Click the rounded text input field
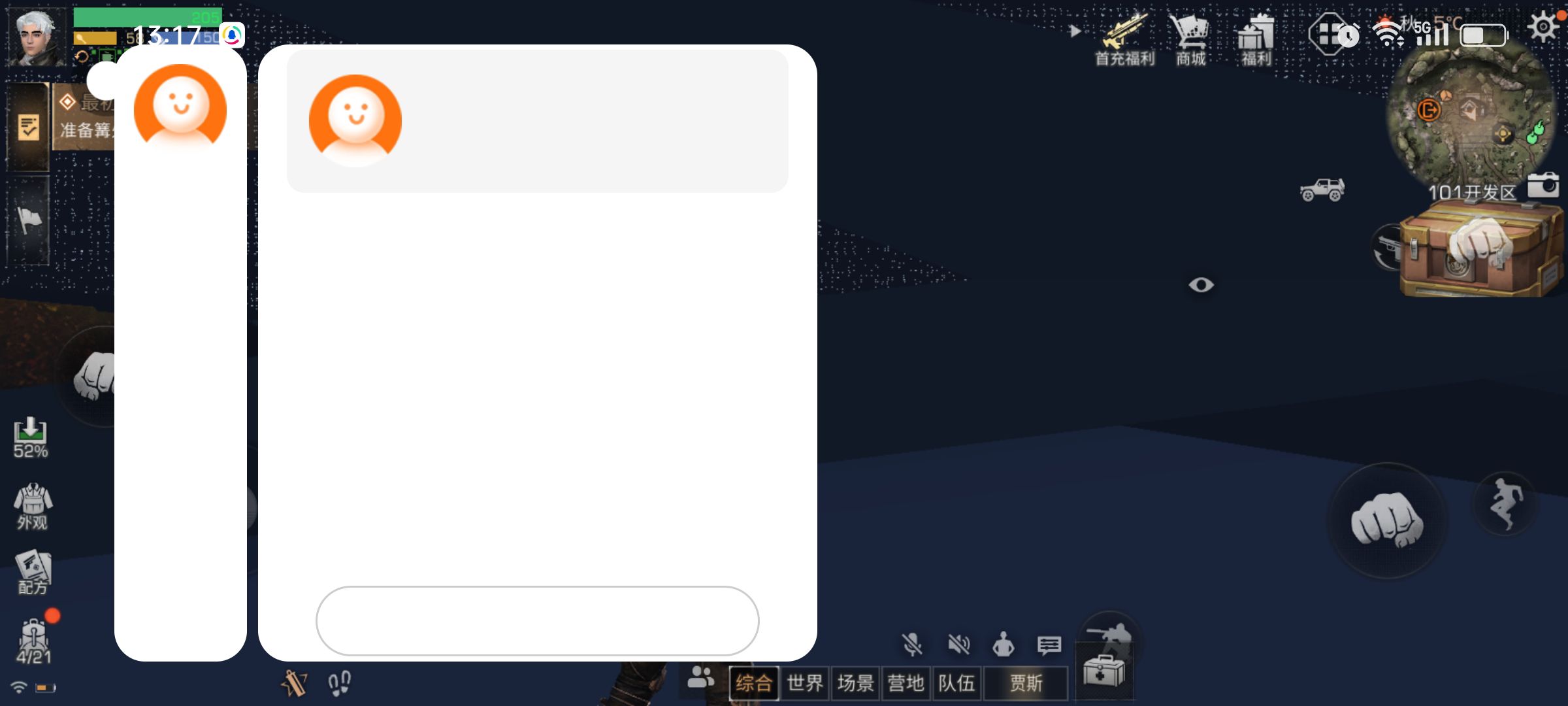 (x=537, y=620)
